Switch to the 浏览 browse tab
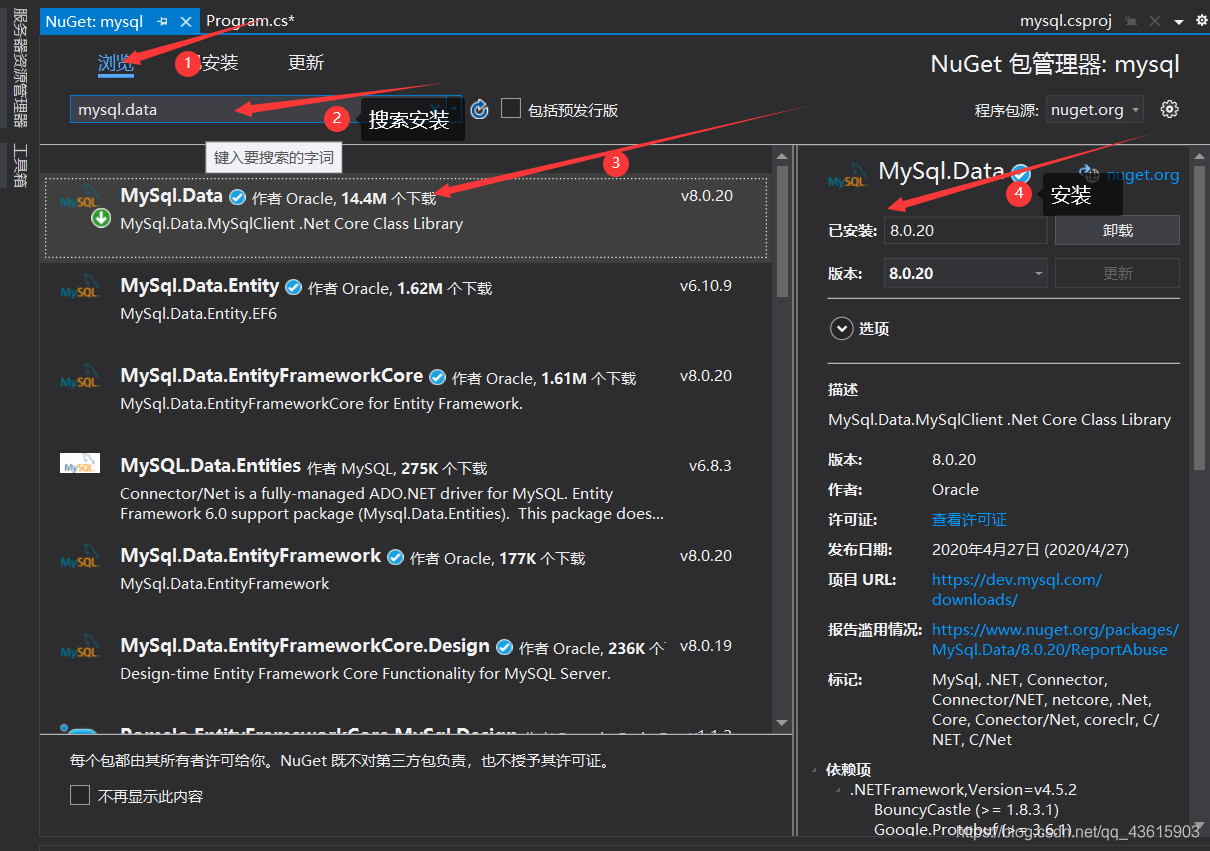Image resolution: width=1210 pixels, height=851 pixels. 115,62
